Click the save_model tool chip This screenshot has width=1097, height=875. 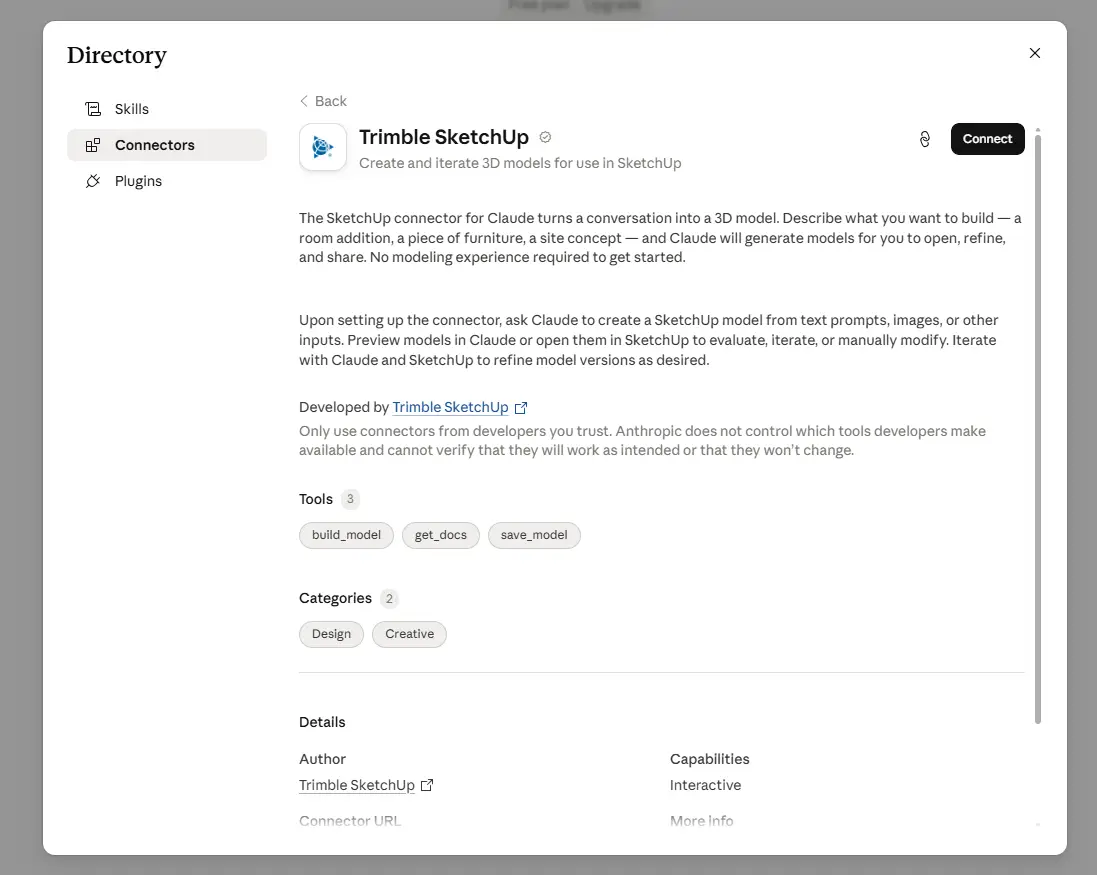point(534,535)
